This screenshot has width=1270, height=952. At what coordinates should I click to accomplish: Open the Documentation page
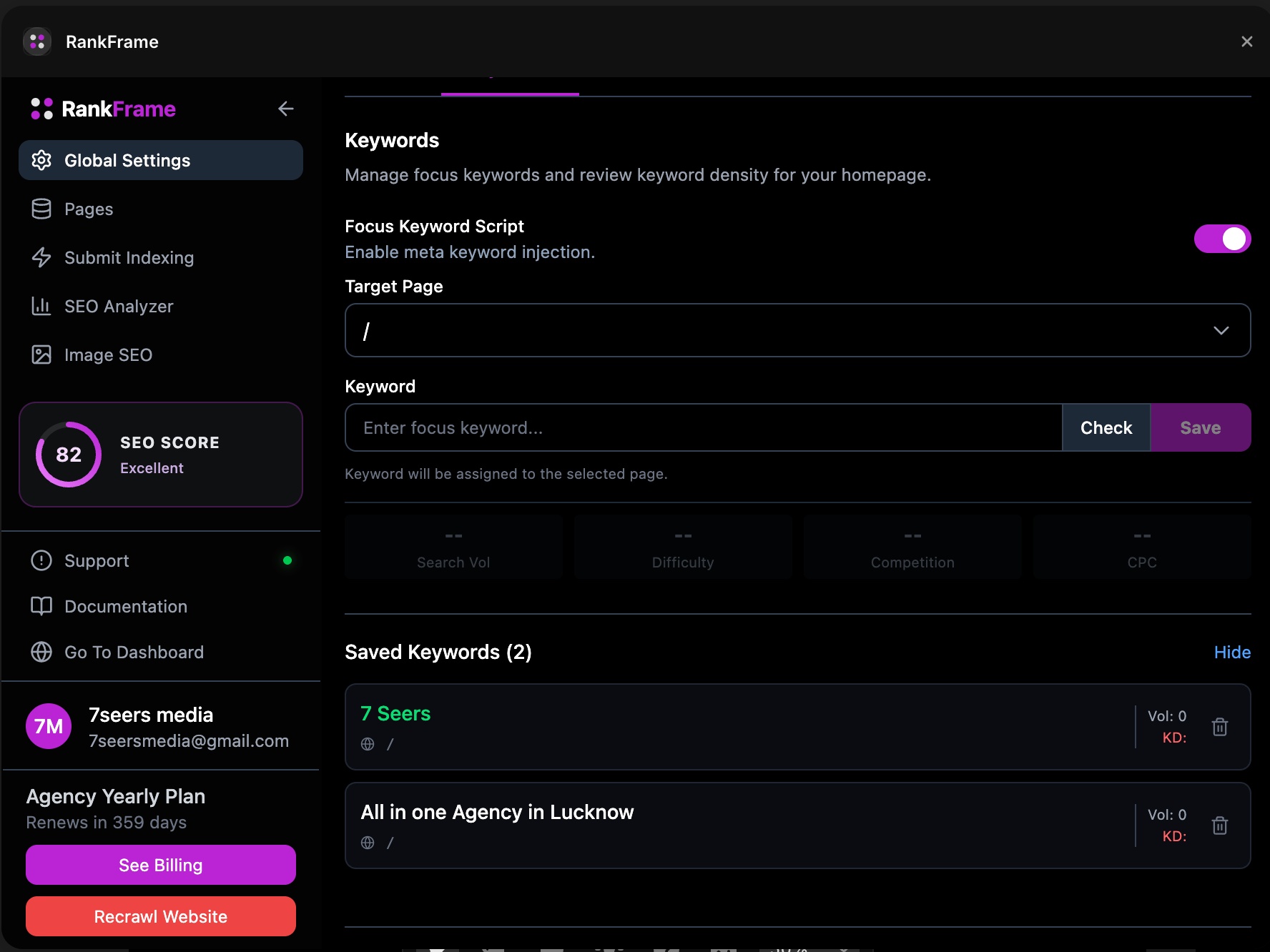126,606
